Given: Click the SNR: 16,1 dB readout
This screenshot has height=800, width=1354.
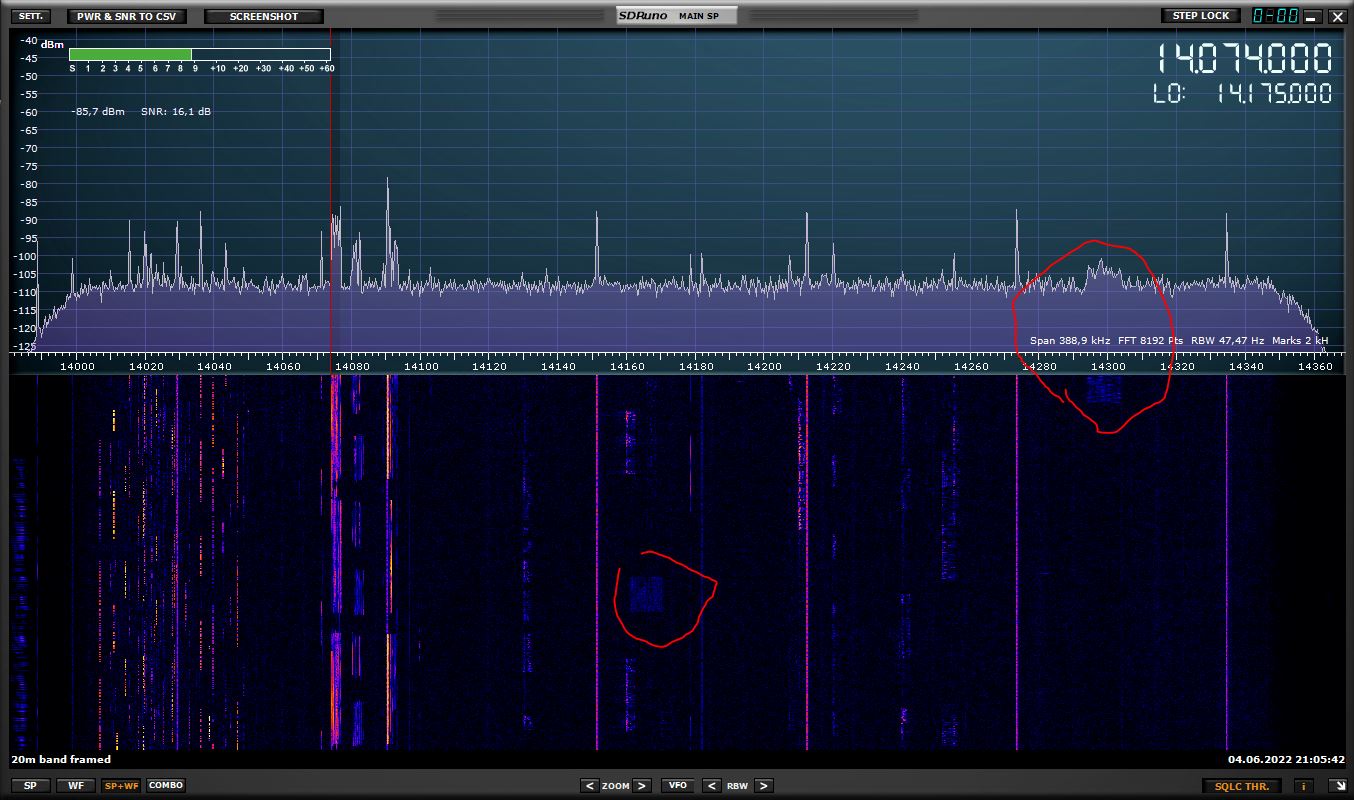Looking at the screenshot, I should coord(176,112).
